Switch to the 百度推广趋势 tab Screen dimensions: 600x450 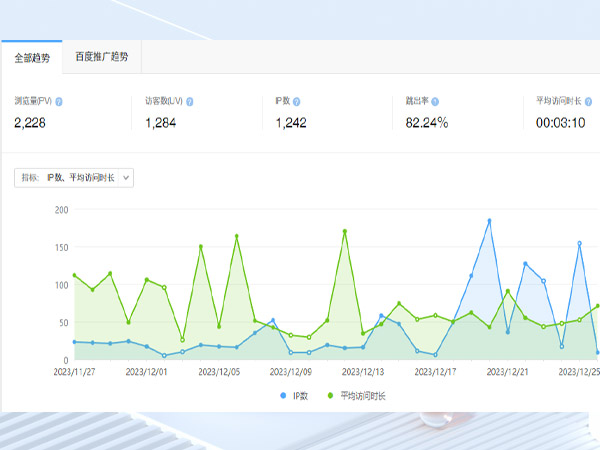[x=102, y=57]
